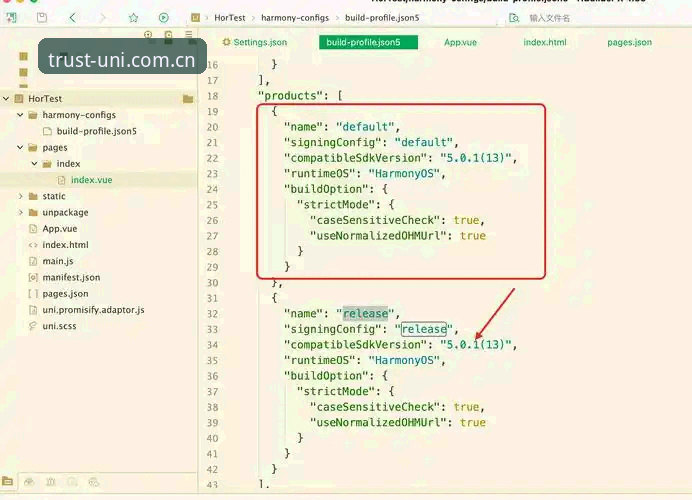Go forward with the right arrow icon
Viewport: 692px width, 500px height.
point(103,18)
